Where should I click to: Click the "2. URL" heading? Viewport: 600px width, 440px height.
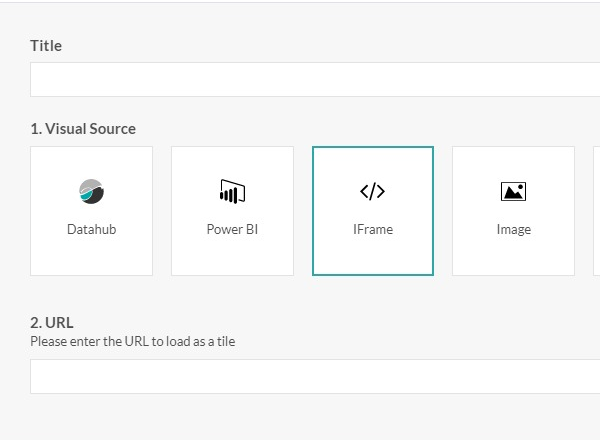point(52,323)
